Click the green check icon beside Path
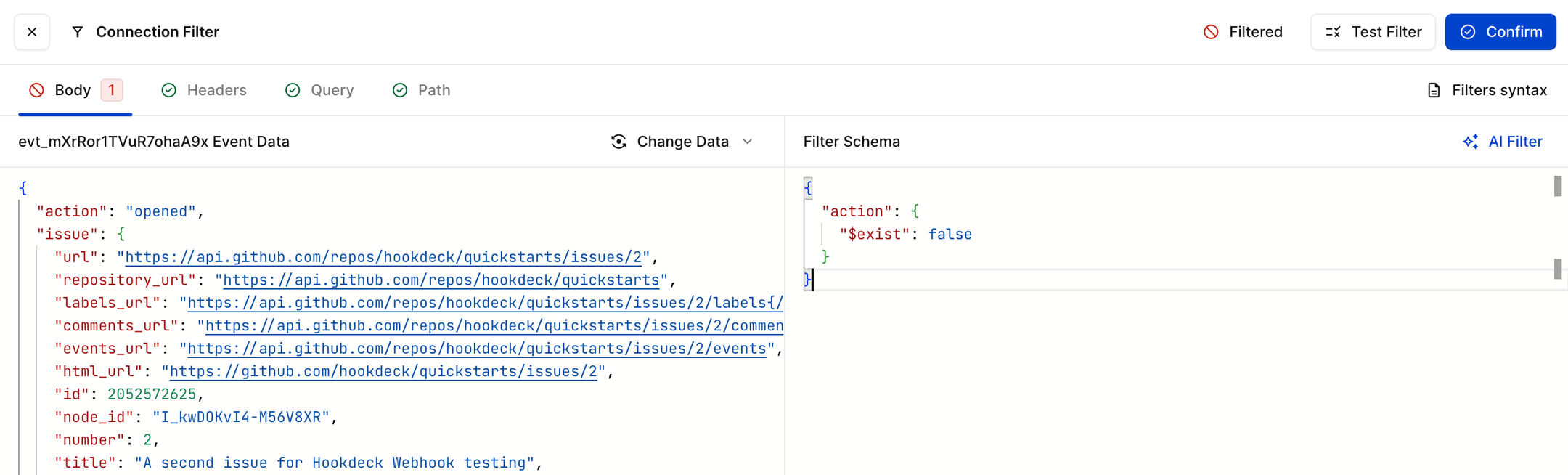 (401, 89)
